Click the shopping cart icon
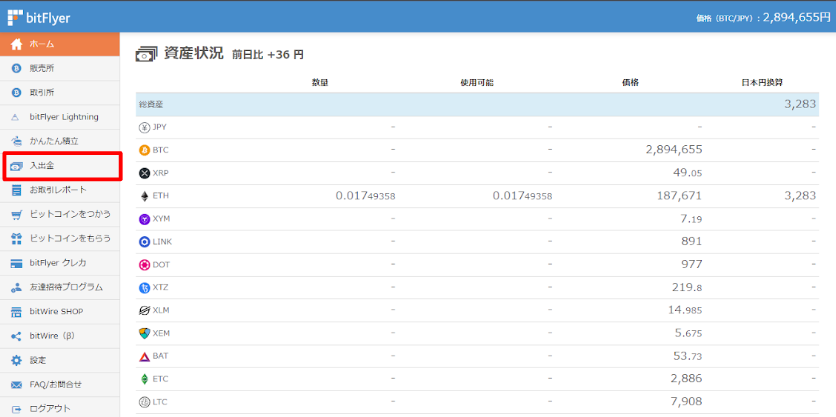This screenshot has width=836, height=417. point(17,214)
